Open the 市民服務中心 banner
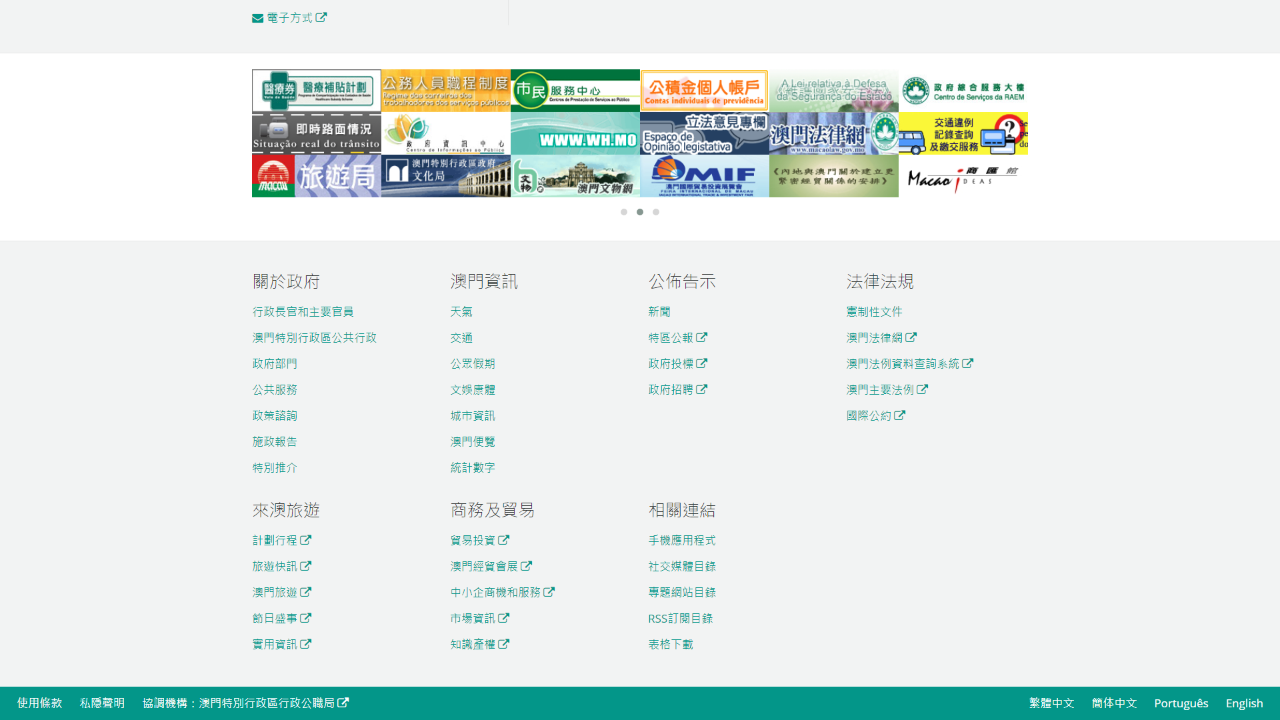Image resolution: width=1280 pixels, height=720 pixels. pyautogui.click(x=575, y=90)
